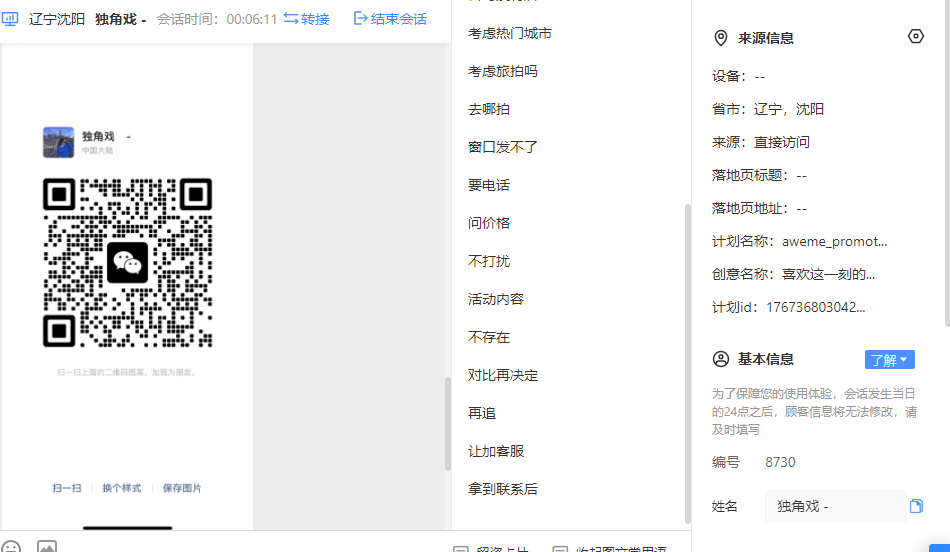The width and height of the screenshot is (950, 552).
Task: Select quick reply 不打扰
Action: [x=488, y=261]
